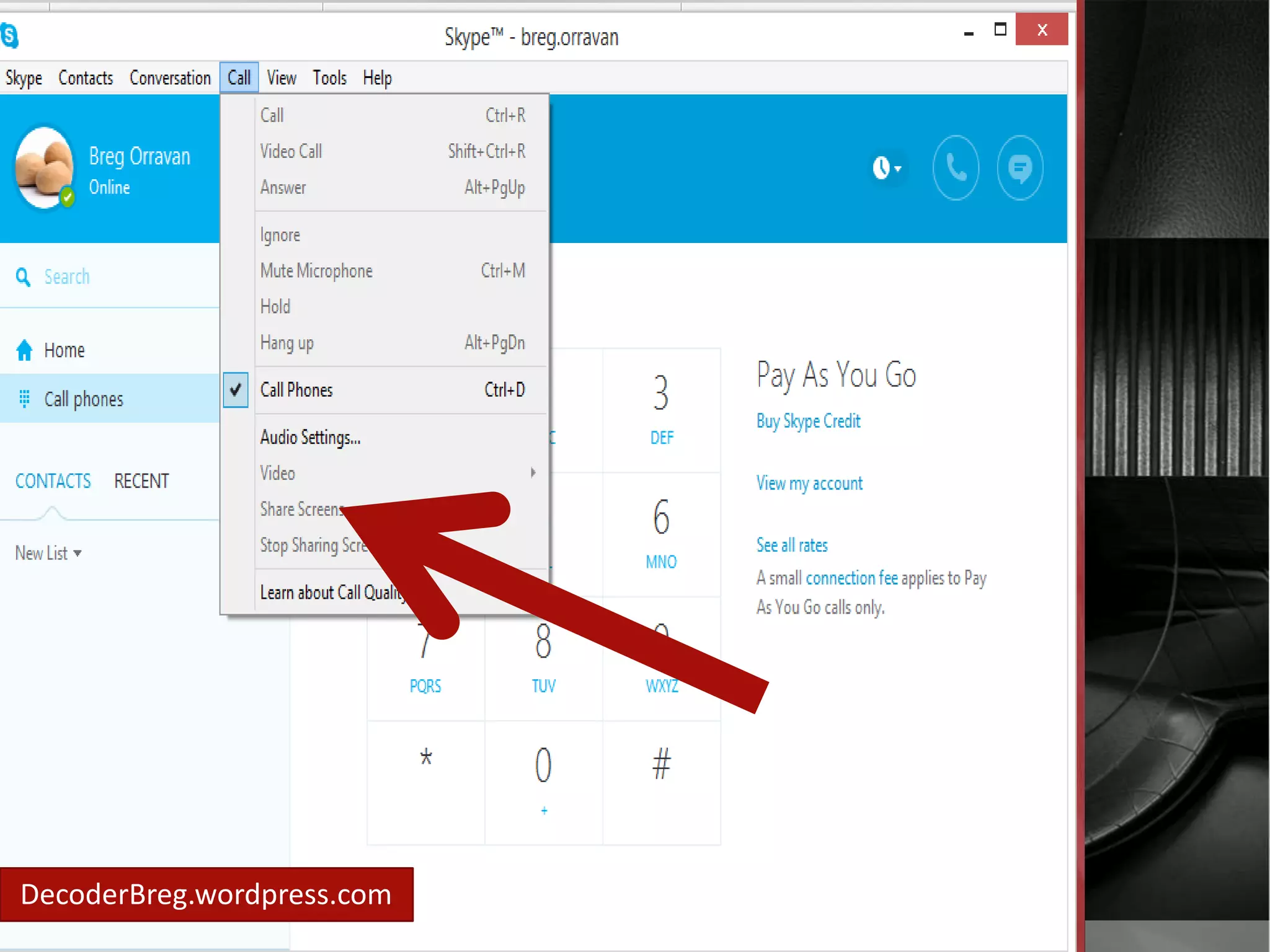
Task: Open Home in the sidebar
Action: click(110, 350)
